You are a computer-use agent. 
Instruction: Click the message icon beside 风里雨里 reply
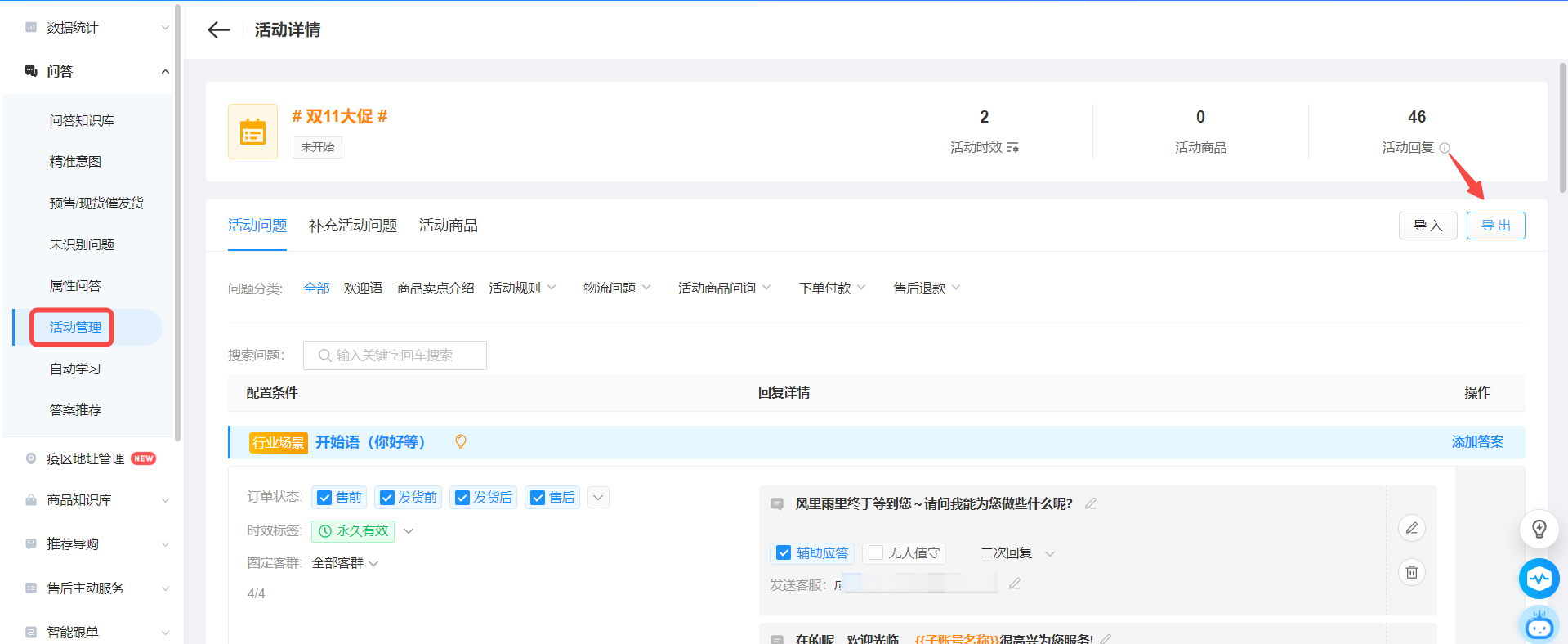[777, 504]
